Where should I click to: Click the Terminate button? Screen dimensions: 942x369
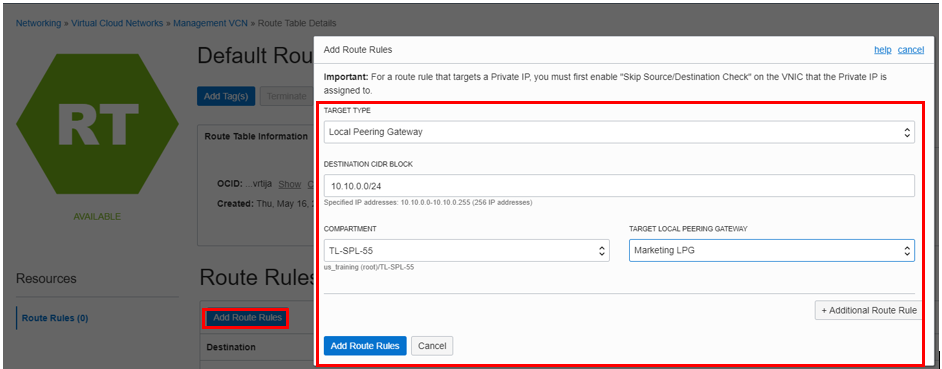click(x=286, y=96)
